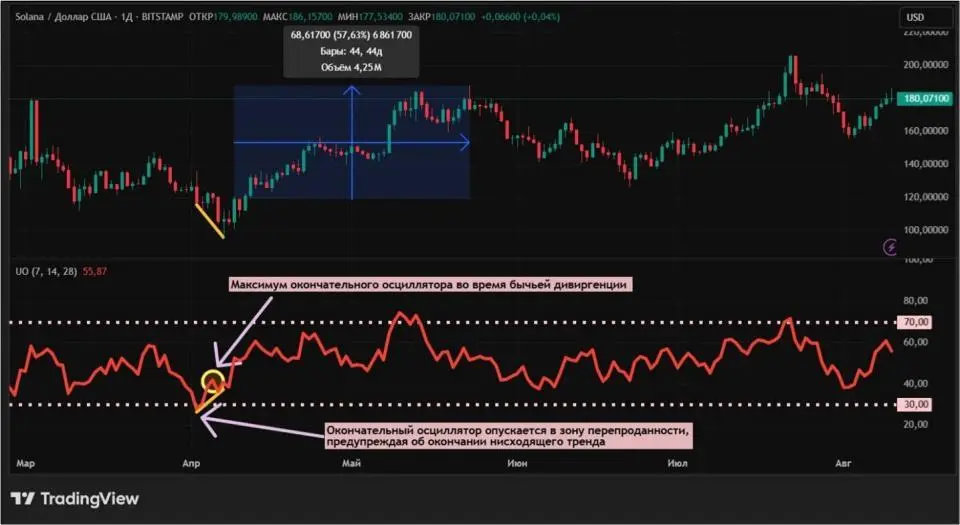Click the 30,00 oversold level label
Image resolution: width=960 pixels, height=525 pixels.
pyautogui.click(x=917, y=404)
